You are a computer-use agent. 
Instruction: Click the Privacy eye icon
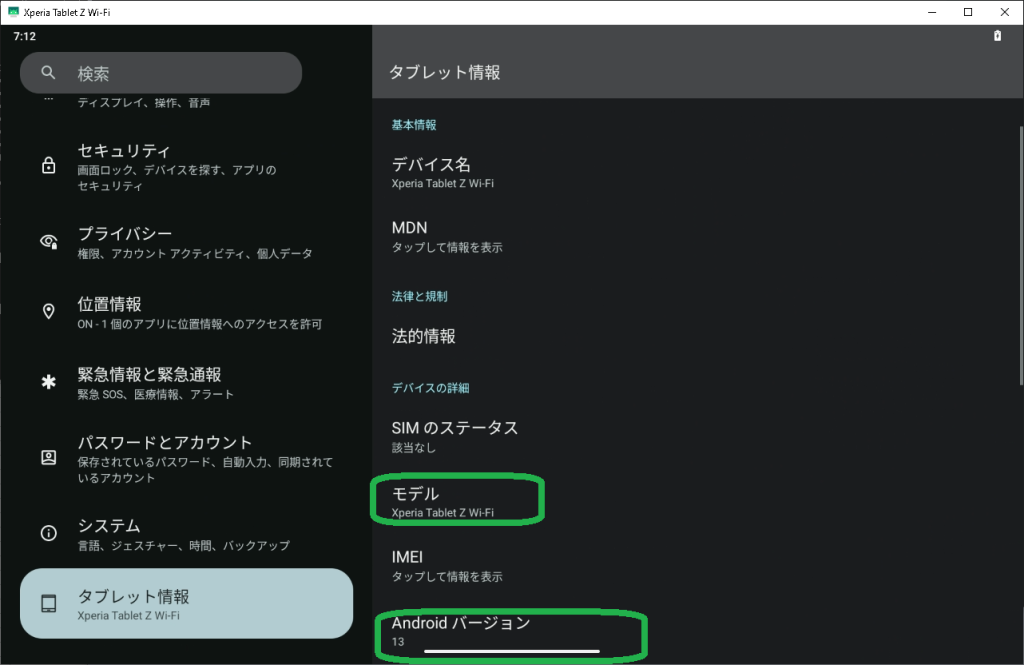[49, 241]
